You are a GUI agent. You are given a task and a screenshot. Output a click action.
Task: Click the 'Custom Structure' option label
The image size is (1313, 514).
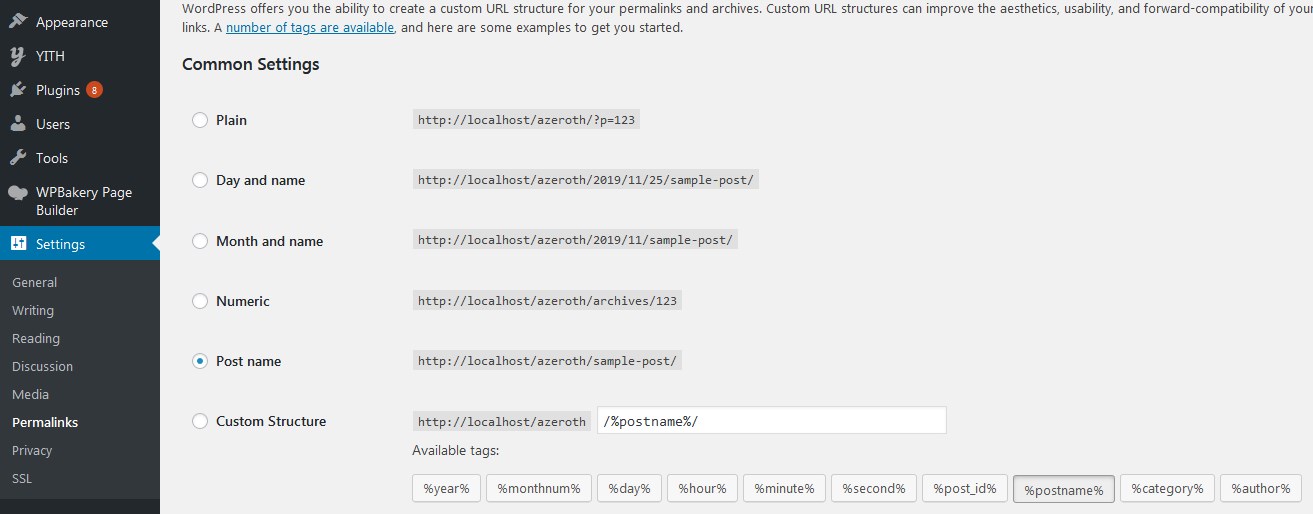[271, 421]
